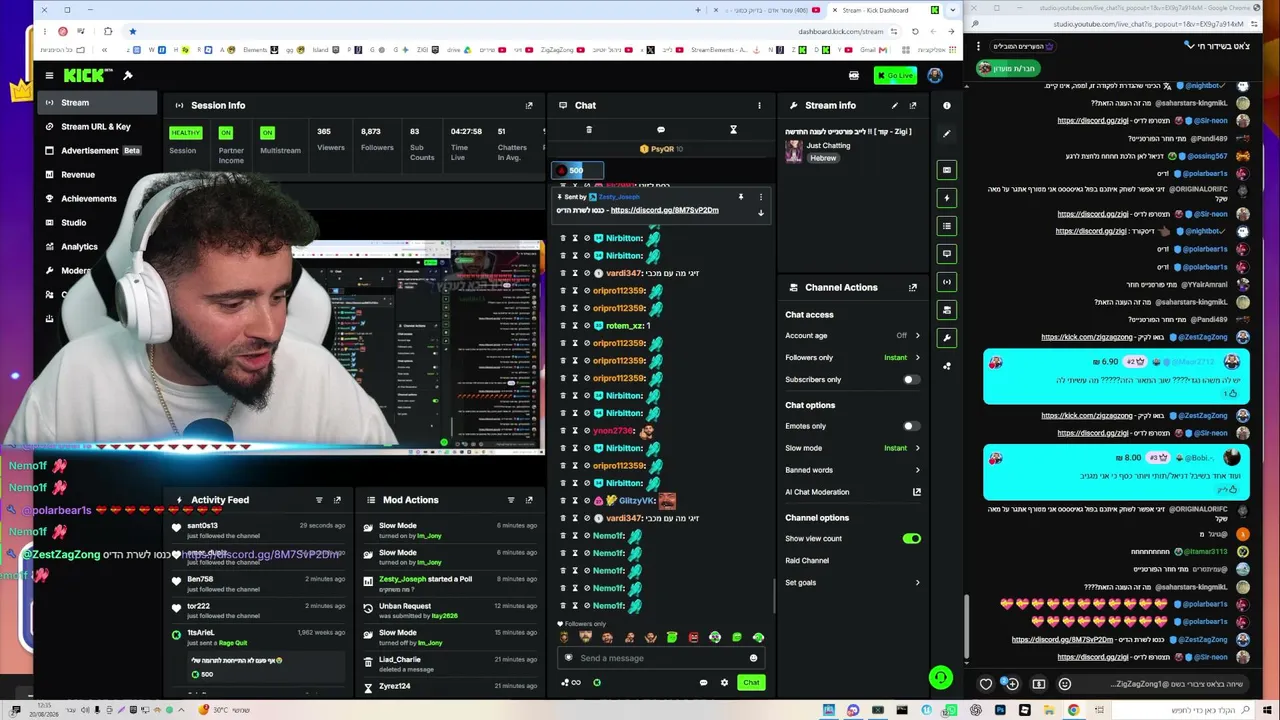The width and height of the screenshot is (1280, 720).
Task: Expand Account age setting
Action: click(917, 336)
